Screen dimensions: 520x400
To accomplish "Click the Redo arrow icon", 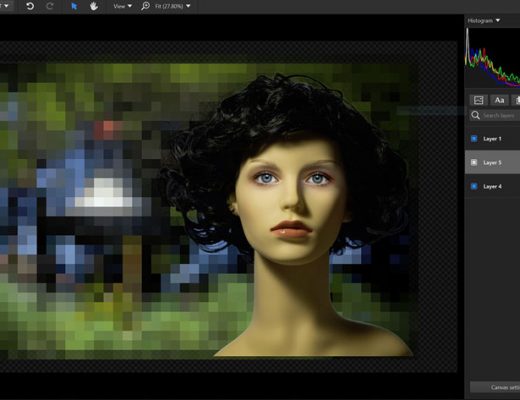I will (x=50, y=6).
